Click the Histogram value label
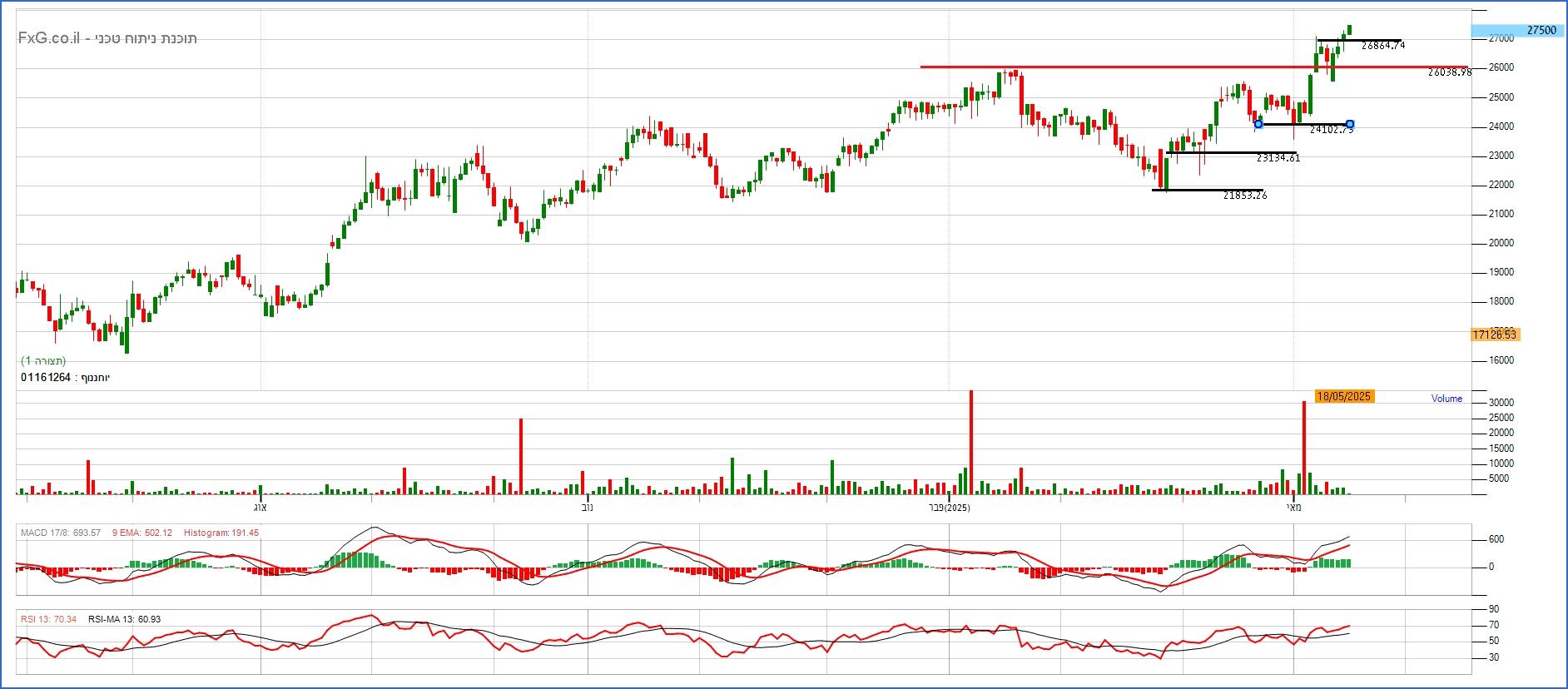The image size is (1568, 689). click(221, 533)
